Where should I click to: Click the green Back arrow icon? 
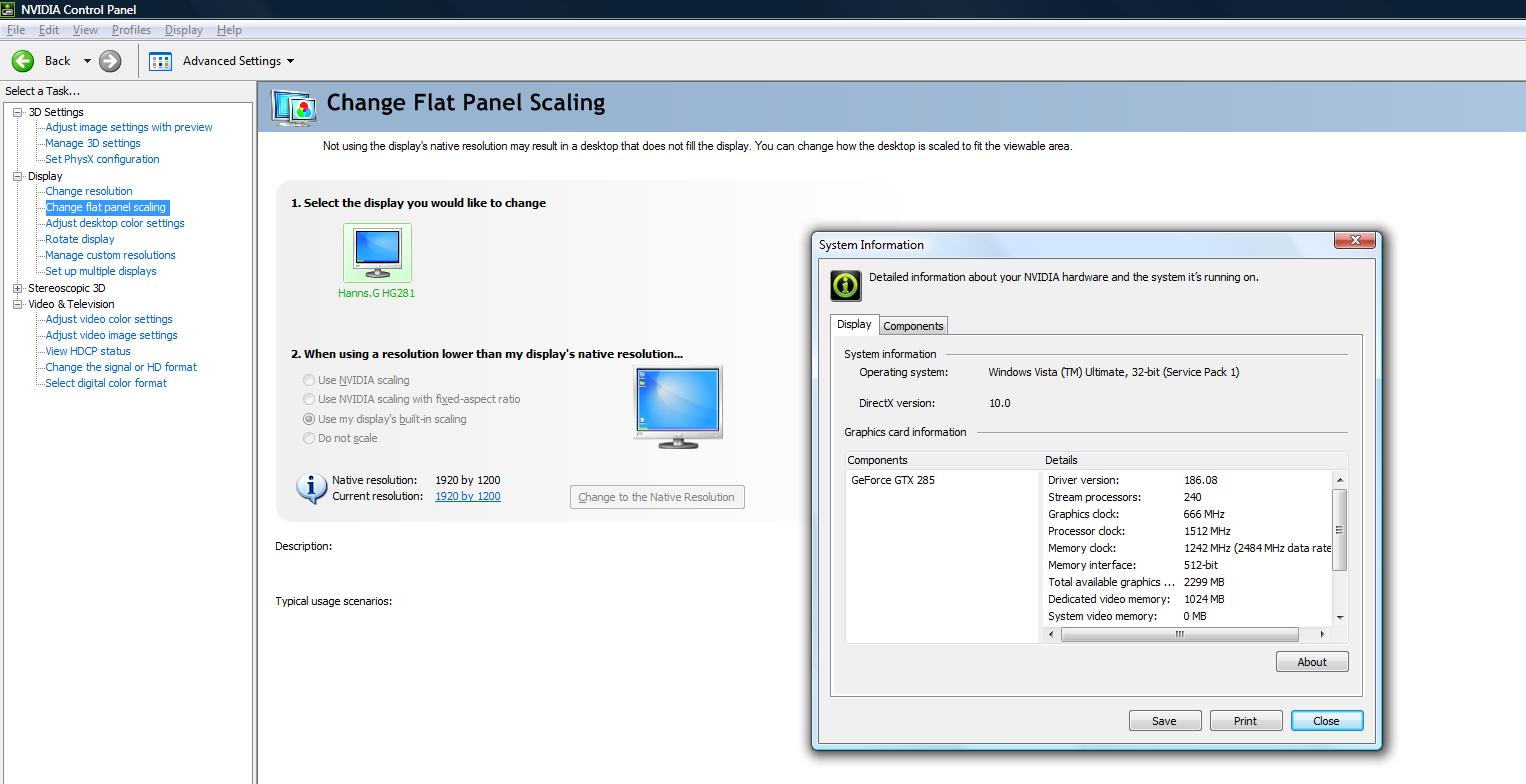[x=23, y=61]
